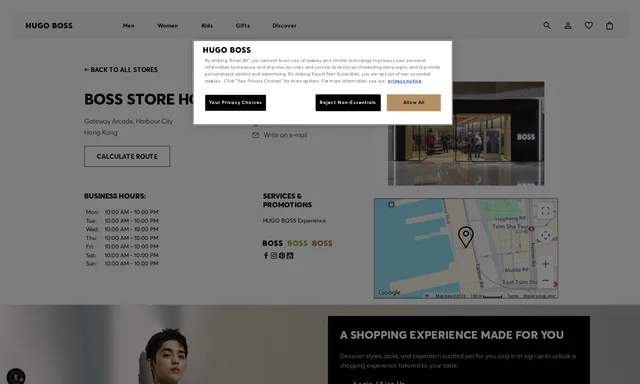
Task: Click Report a map error link
Action: coord(540,296)
